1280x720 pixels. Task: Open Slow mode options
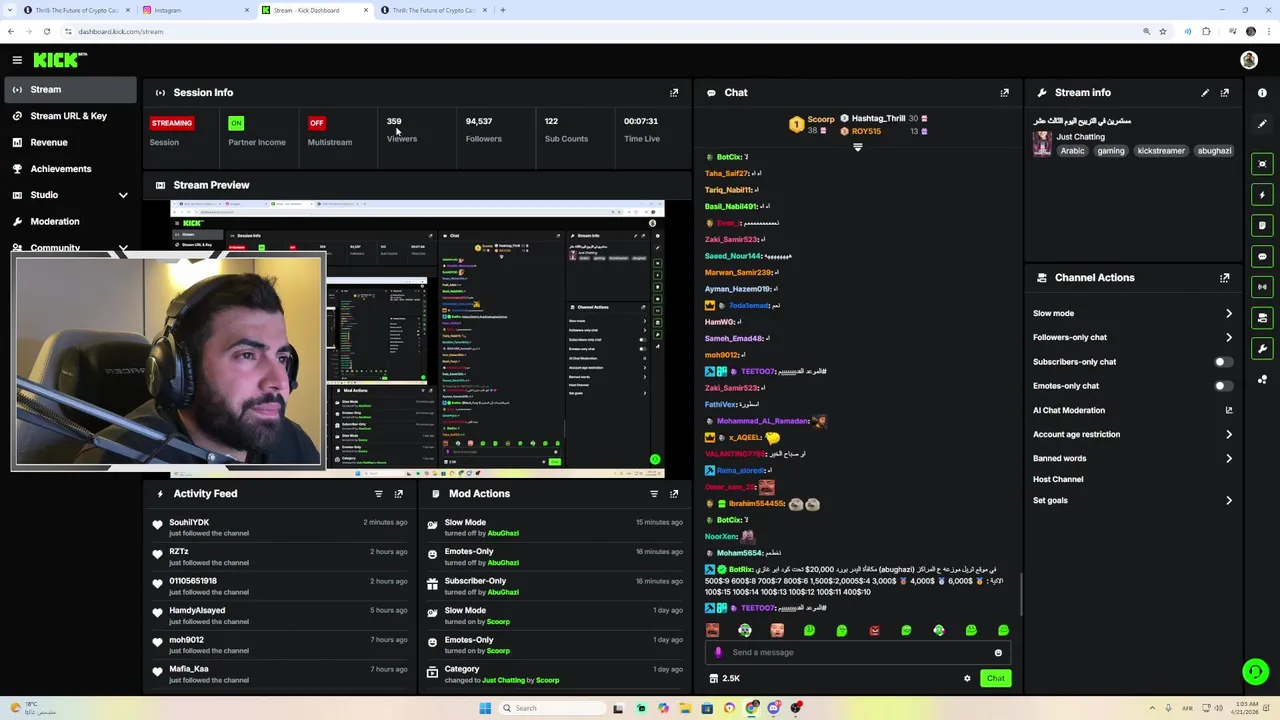1132,314
